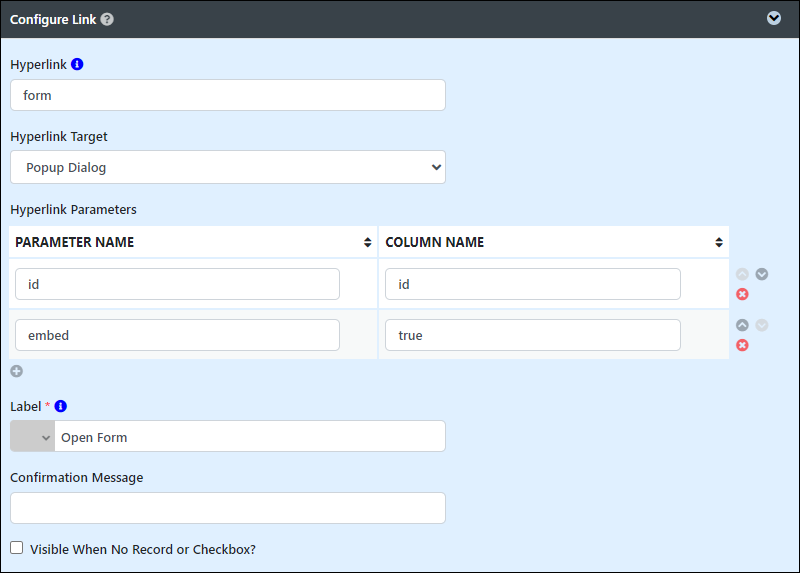Screen dimensions: 800x573
Task: Enable Visible When No Record or Checkbox
Action: point(17,548)
